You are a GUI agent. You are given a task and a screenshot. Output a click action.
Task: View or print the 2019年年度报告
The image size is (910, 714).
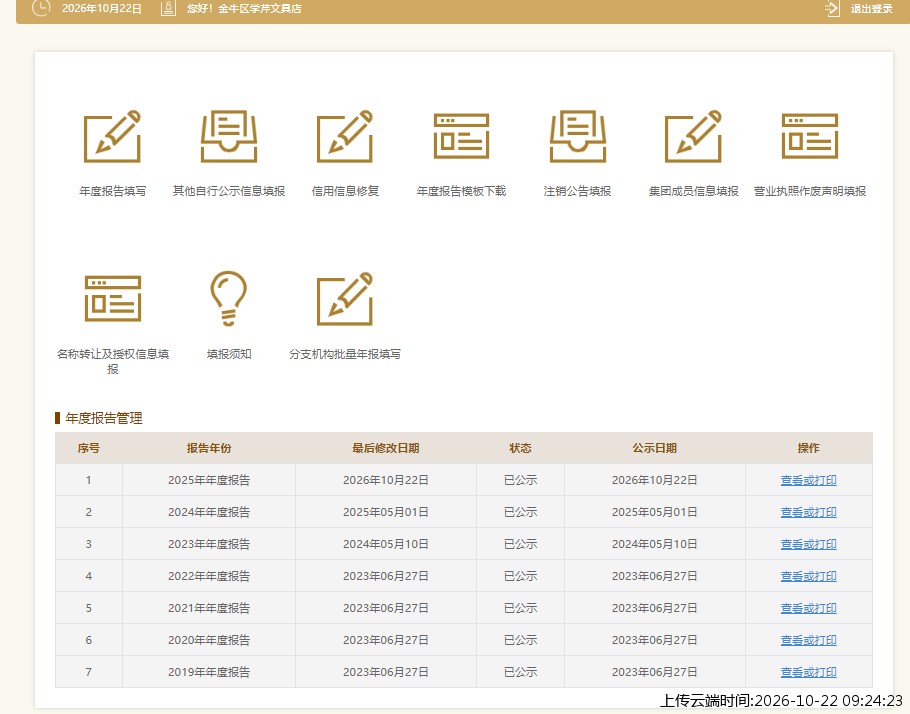(x=808, y=672)
